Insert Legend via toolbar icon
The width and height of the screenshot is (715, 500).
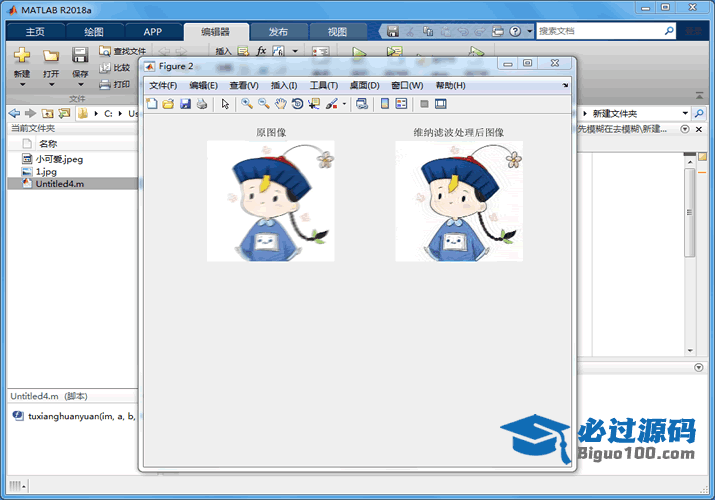click(401, 104)
